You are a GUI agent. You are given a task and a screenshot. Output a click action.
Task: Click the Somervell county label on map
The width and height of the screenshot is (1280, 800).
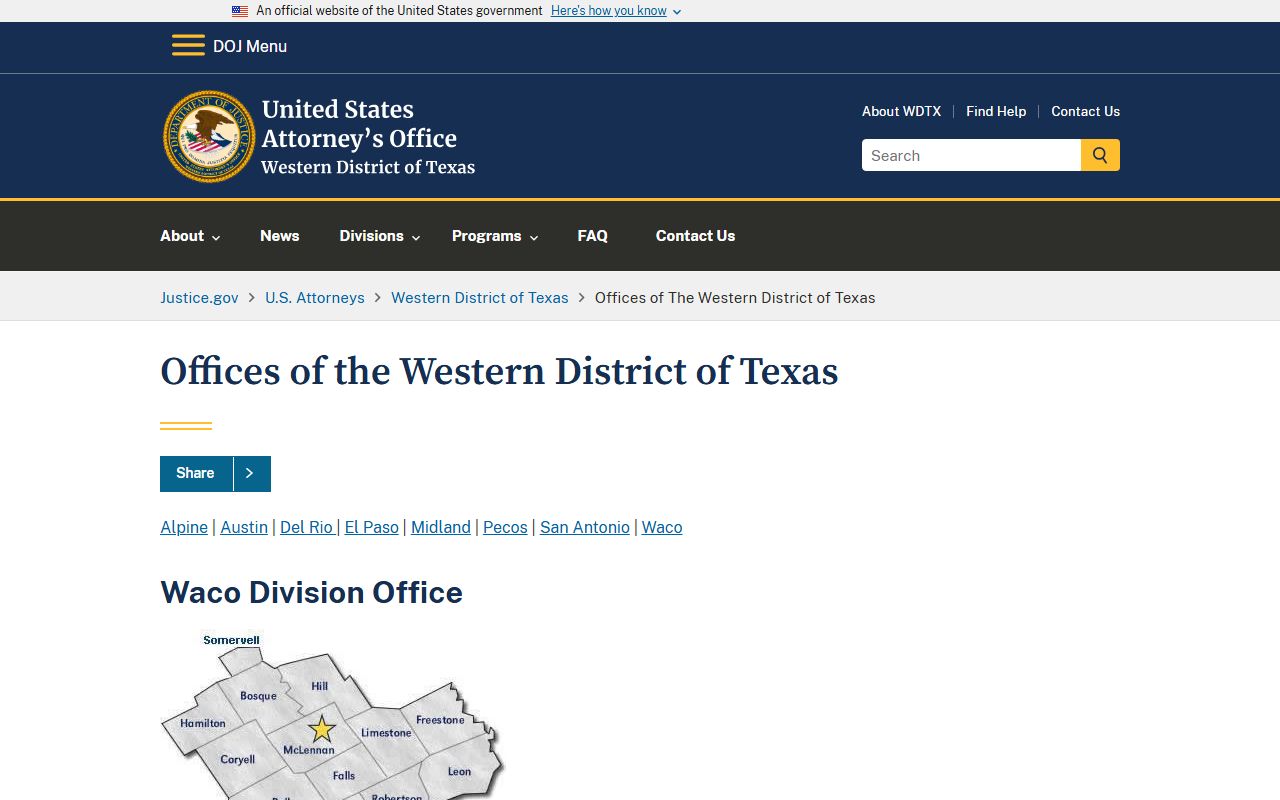[x=231, y=640]
